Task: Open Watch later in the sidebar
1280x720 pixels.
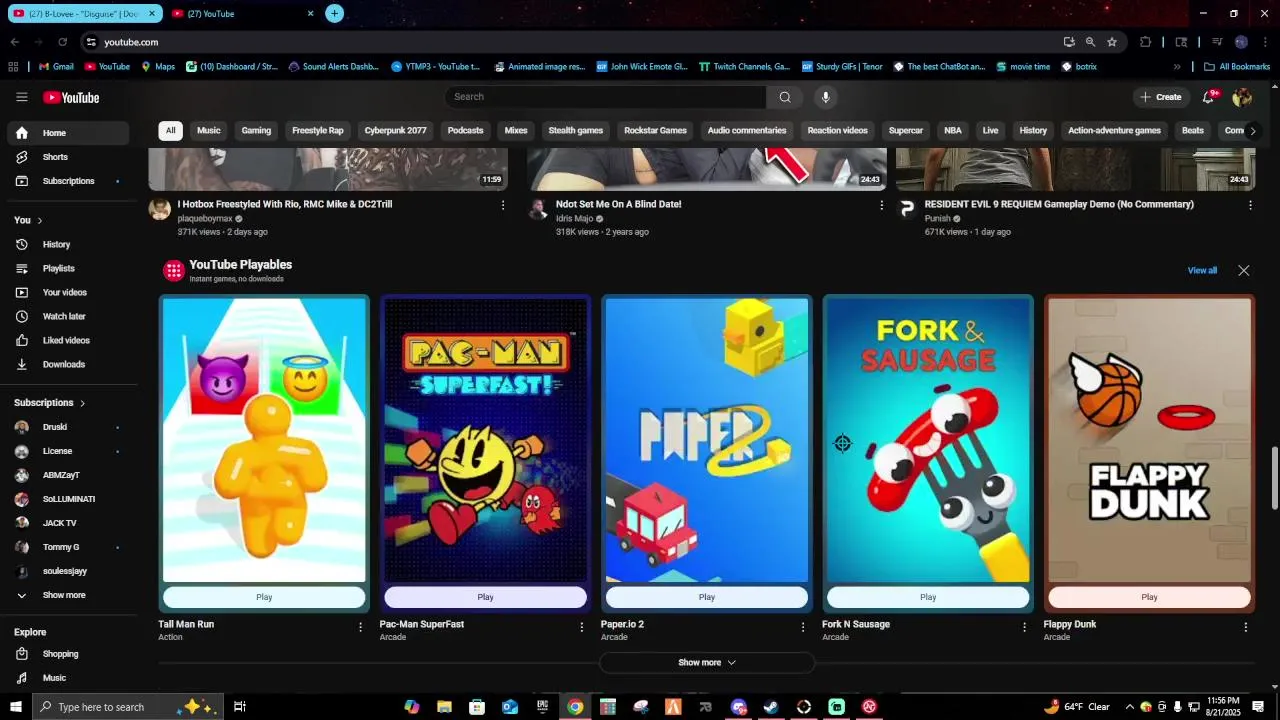Action: (68, 317)
